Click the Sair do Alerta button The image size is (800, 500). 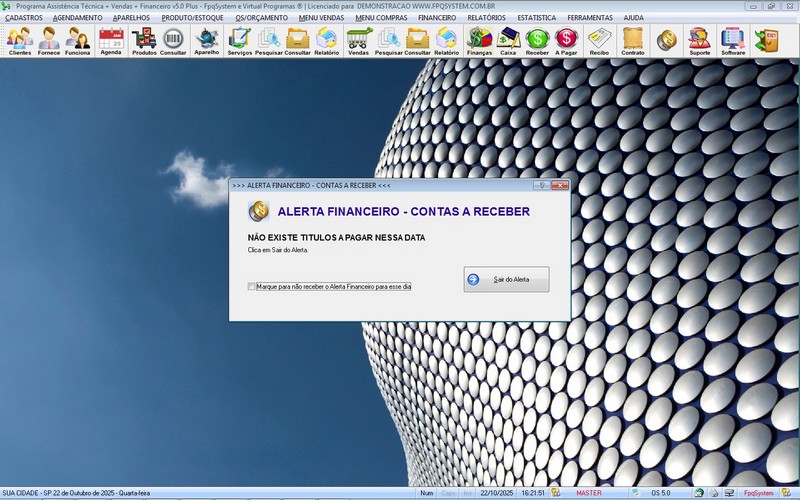pyautogui.click(x=507, y=279)
